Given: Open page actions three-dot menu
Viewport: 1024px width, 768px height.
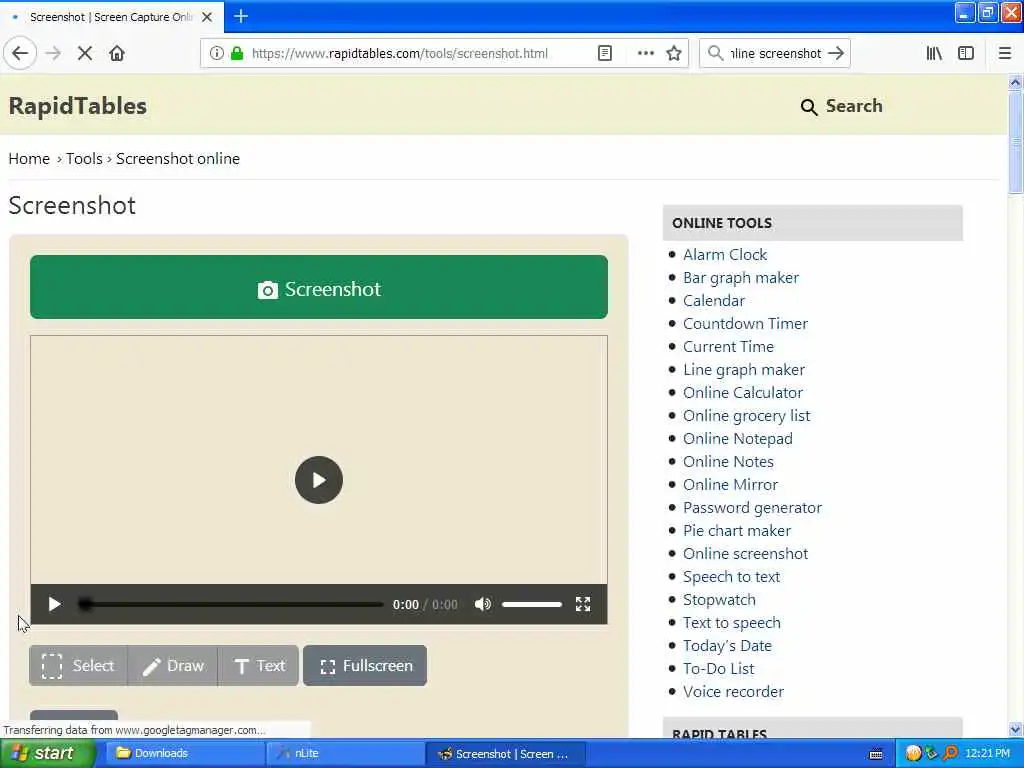Looking at the screenshot, I should (x=645, y=53).
